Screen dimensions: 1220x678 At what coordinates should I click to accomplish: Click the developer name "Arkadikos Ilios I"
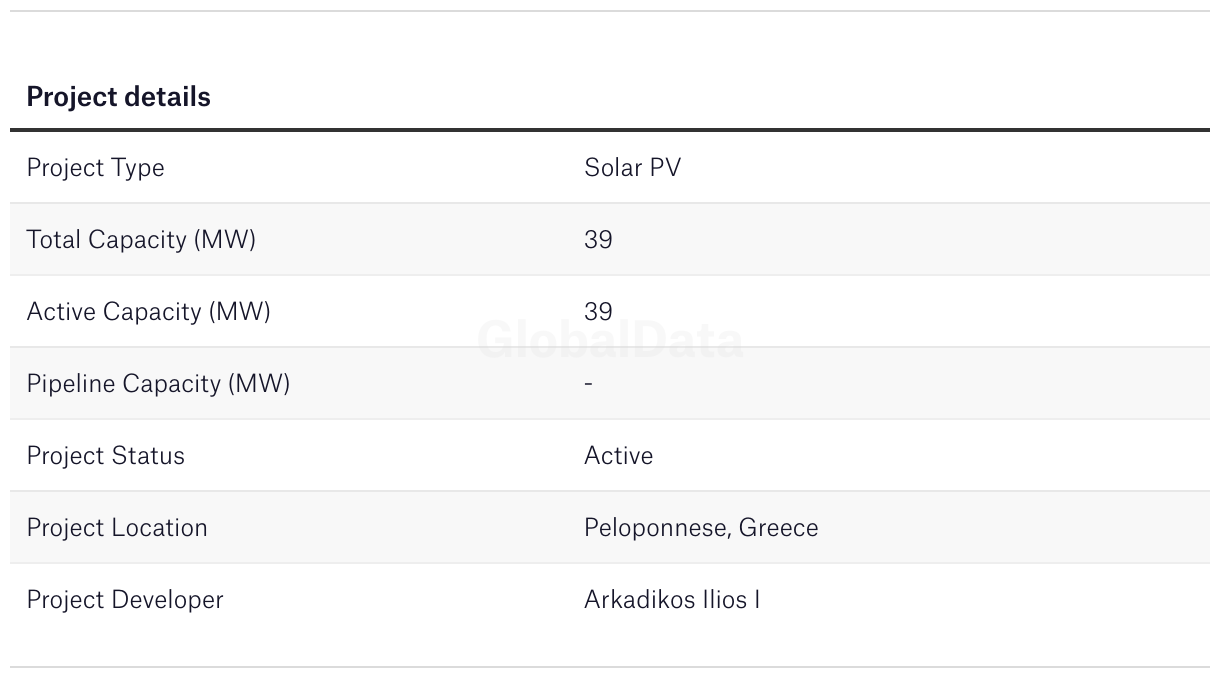point(671,600)
